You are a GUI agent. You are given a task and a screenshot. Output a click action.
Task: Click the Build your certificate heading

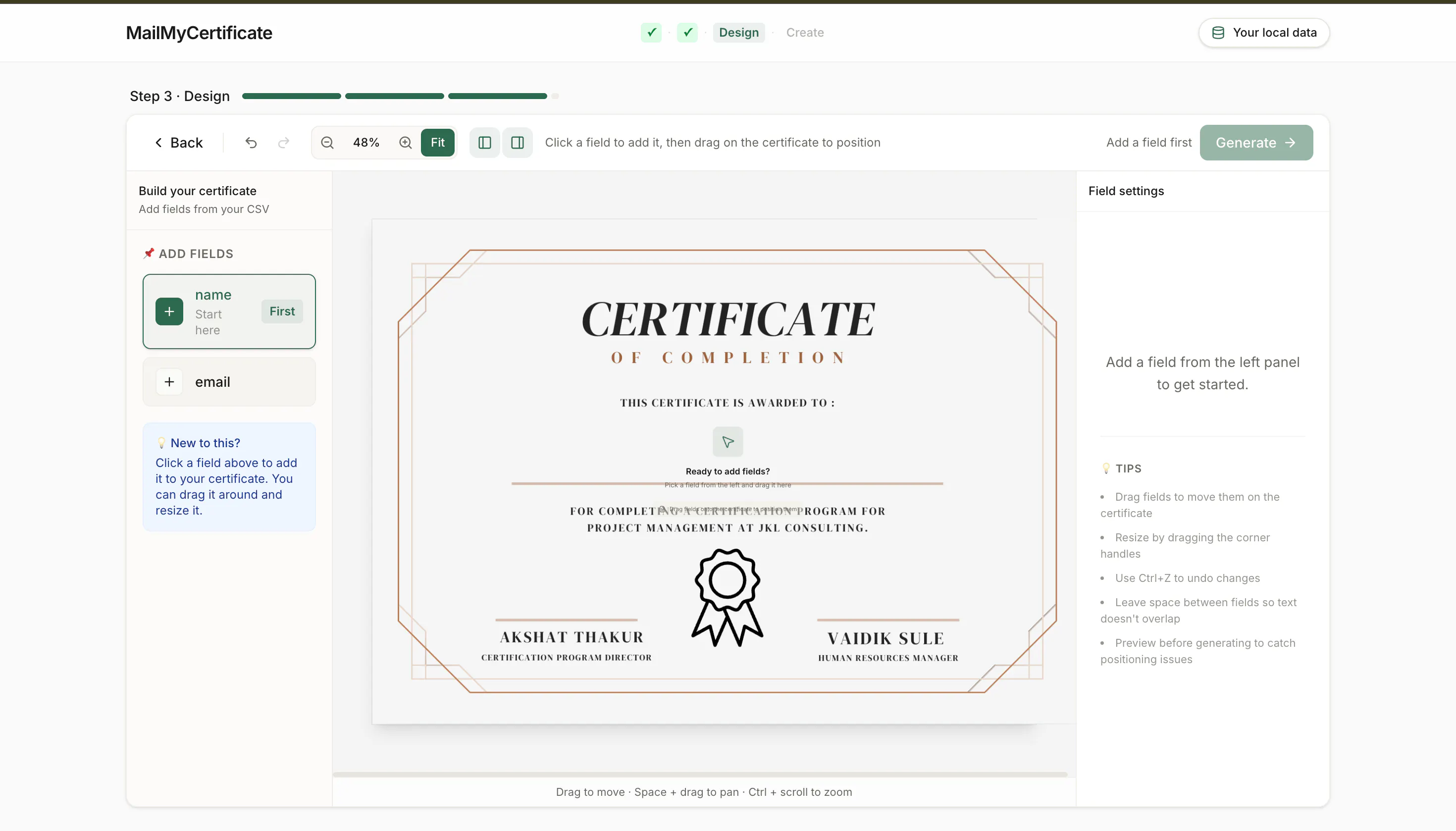pos(198,191)
